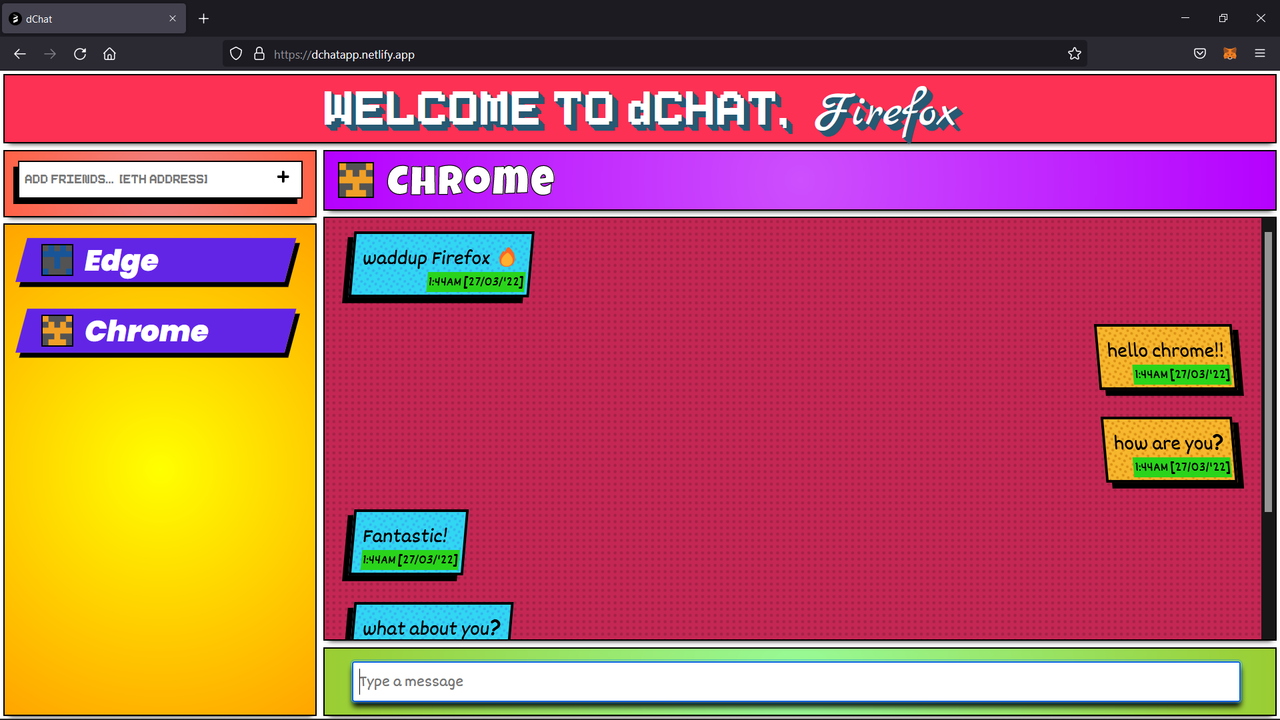
Task: Click the Chrome avatar in chat header
Action: click(356, 180)
